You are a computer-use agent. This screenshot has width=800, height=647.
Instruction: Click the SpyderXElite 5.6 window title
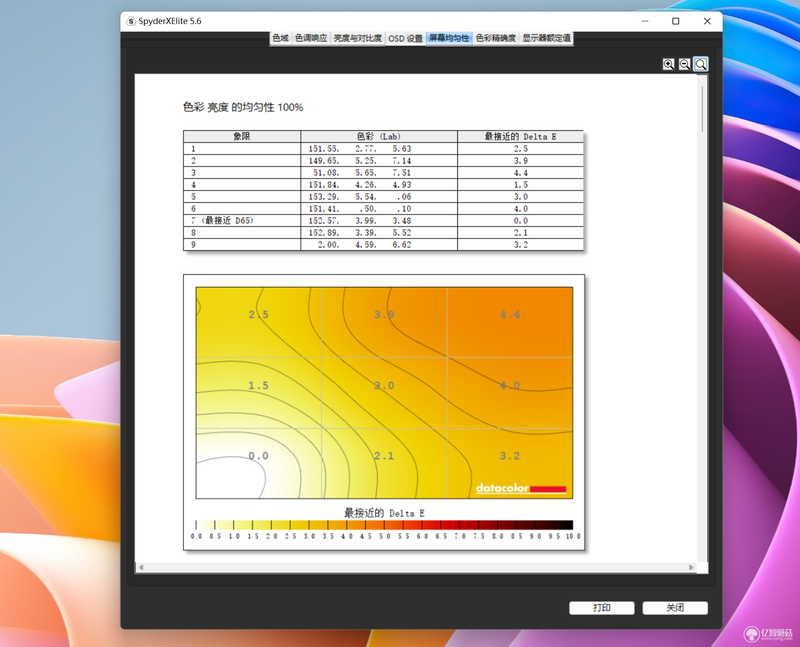click(170, 21)
